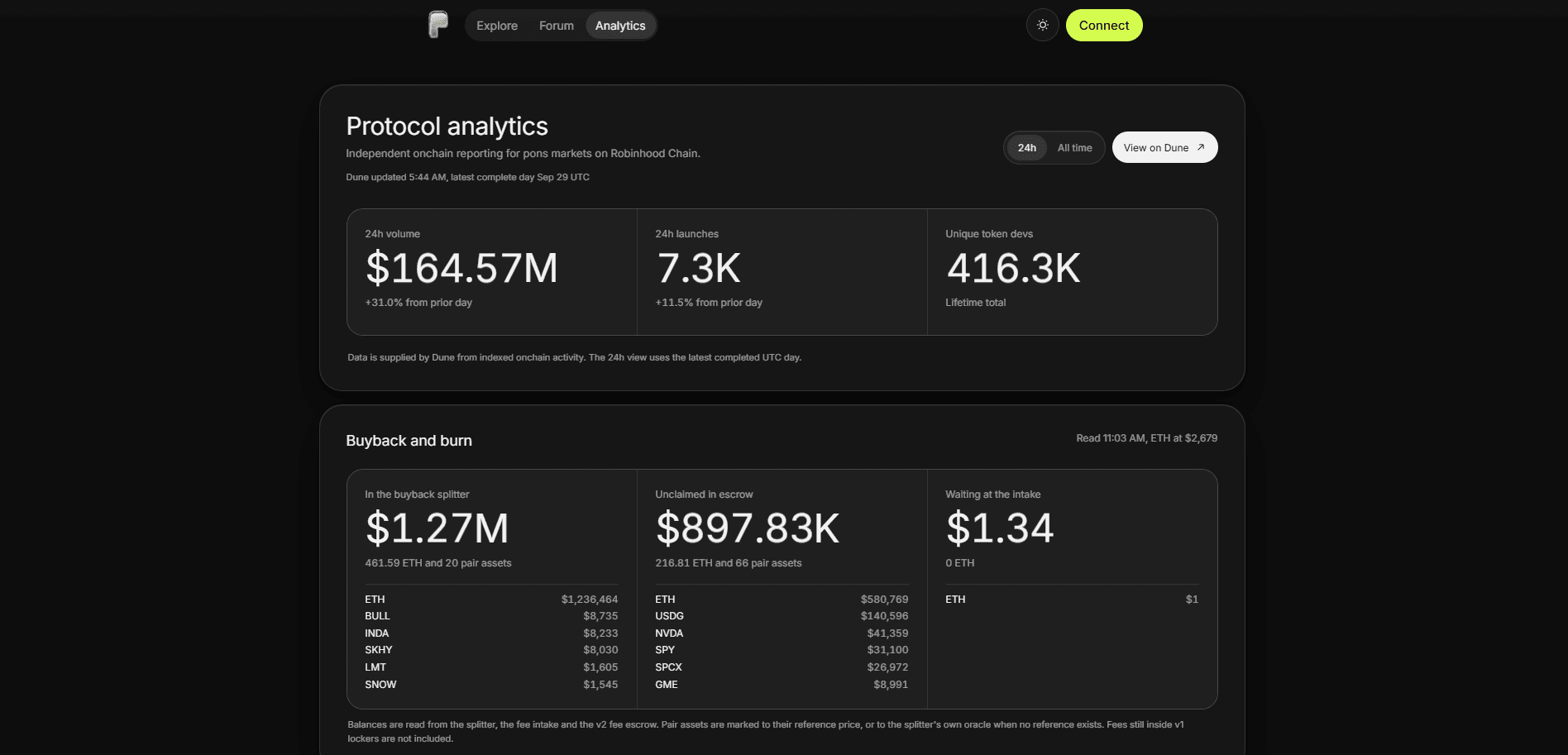1568x755 pixels.
Task: Click the Lifetime total label
Action: 976,303
